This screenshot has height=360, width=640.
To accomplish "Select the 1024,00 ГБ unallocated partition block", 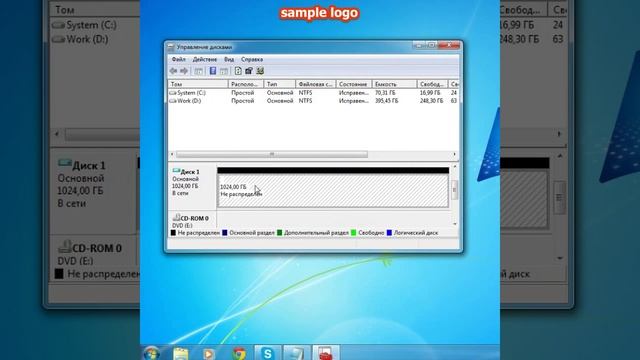I will point(333,191).
